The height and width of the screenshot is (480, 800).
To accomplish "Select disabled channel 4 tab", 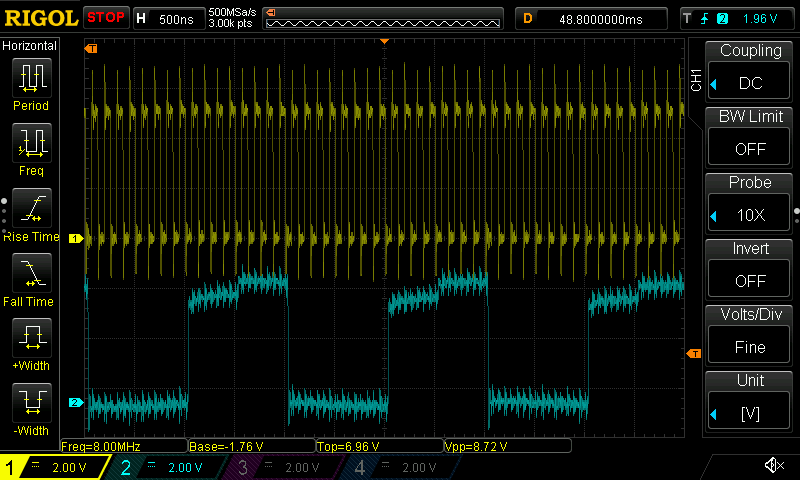I will (x=402, y=467).
